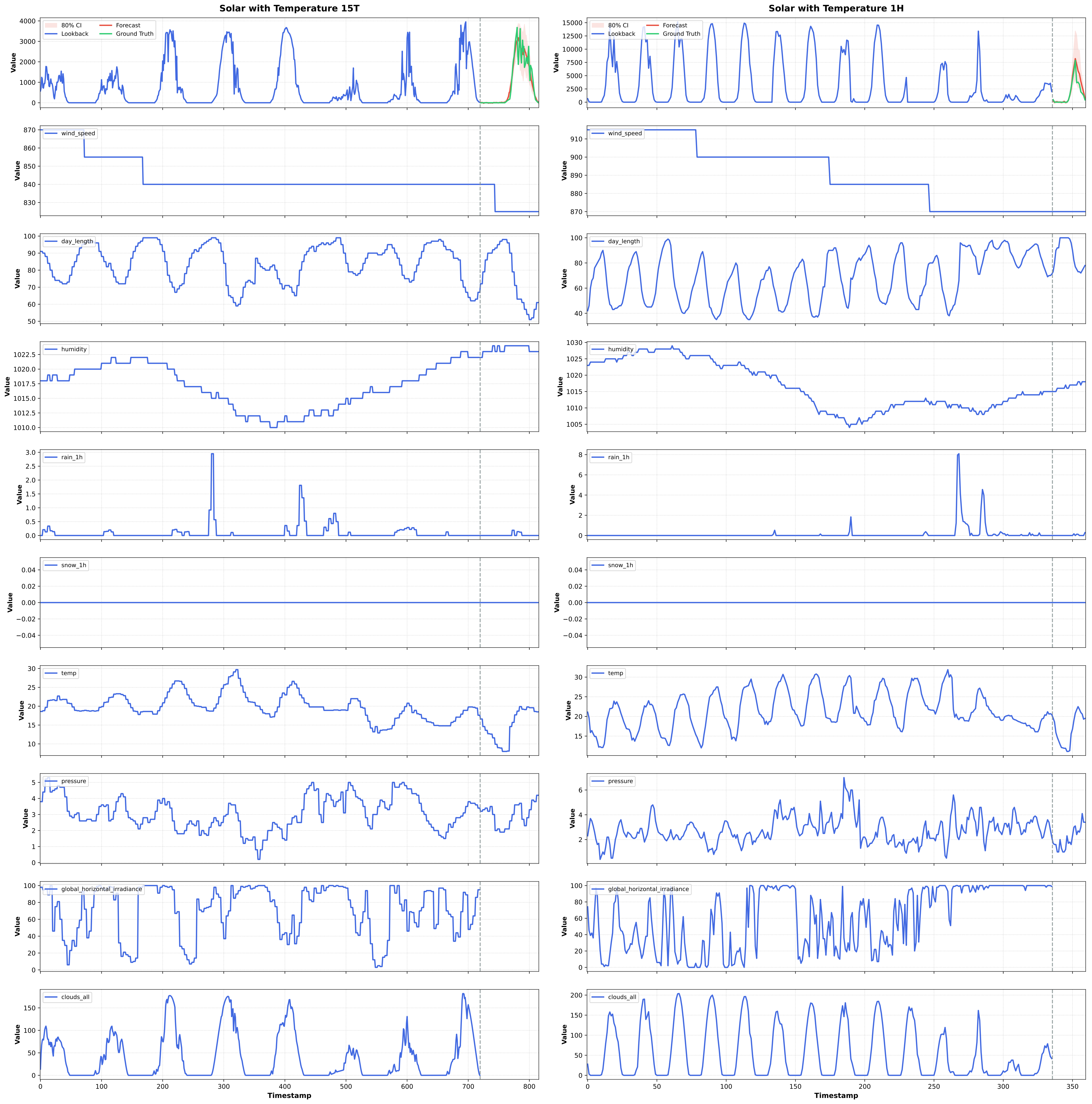
Task: Click tallest rain_1h spike in 15T chart
Action: coord(213,455)
